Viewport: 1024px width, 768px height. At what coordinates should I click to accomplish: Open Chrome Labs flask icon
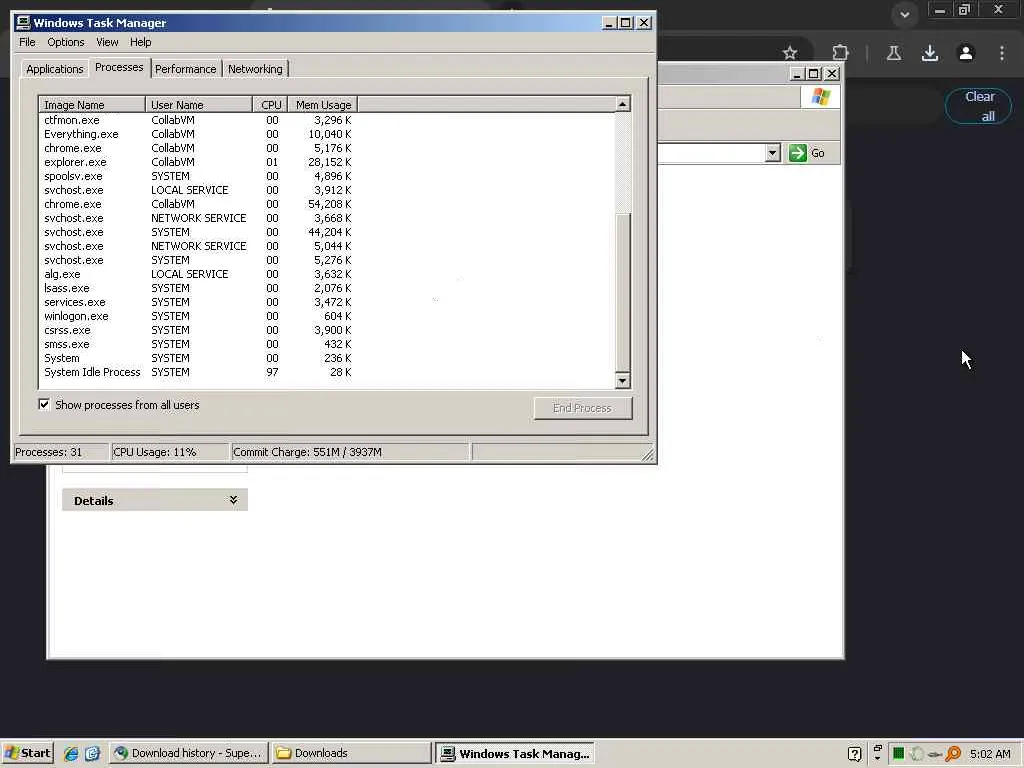click(894, 53)
